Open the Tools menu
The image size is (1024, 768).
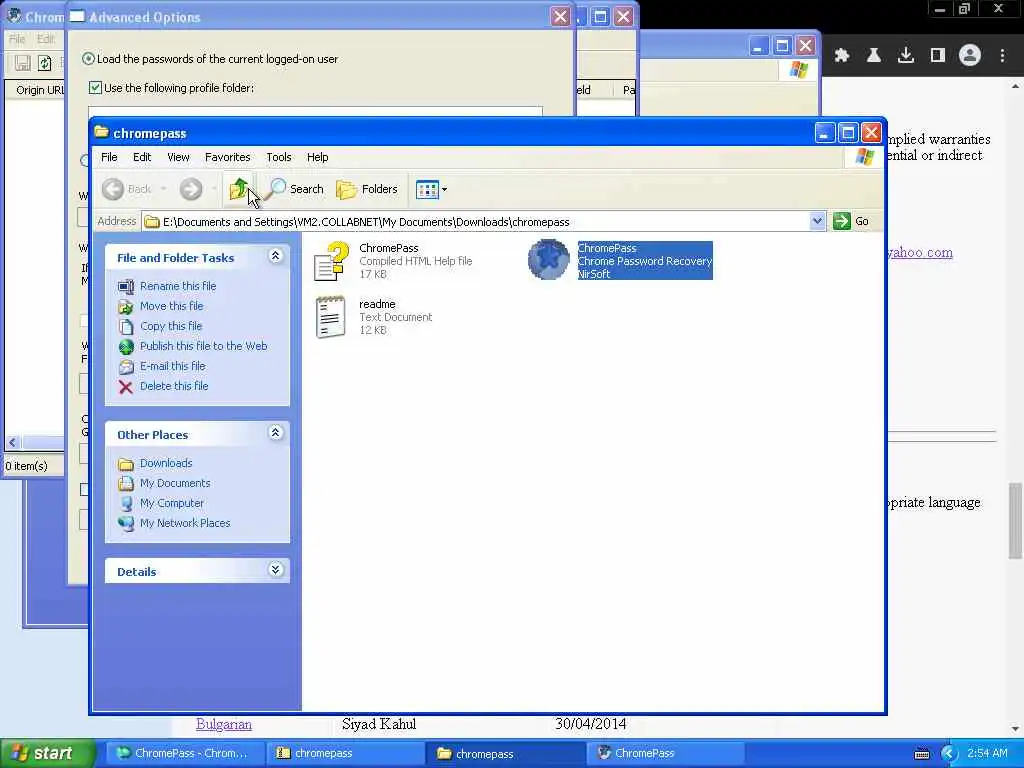point(279,157)
